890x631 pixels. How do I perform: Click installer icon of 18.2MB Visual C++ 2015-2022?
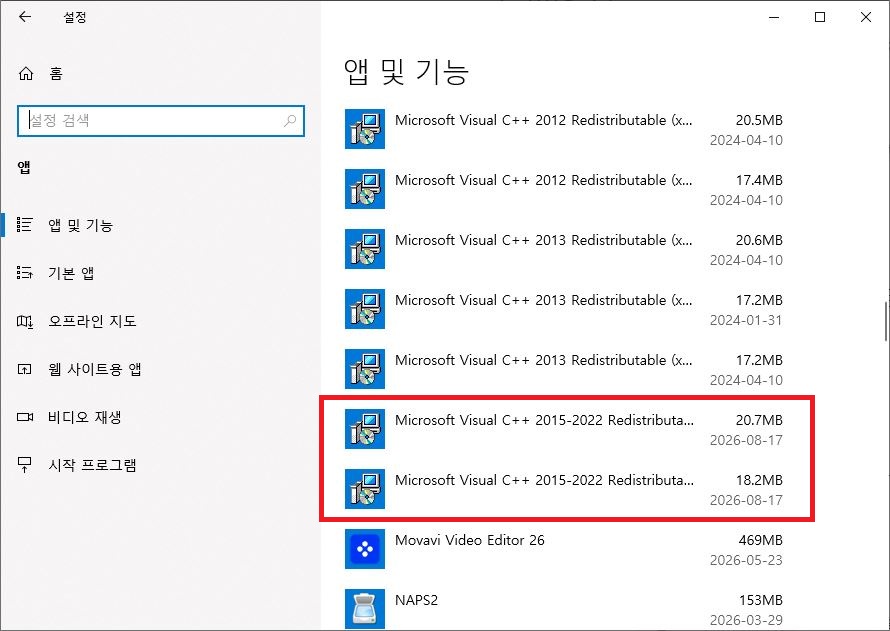[365, 489]
